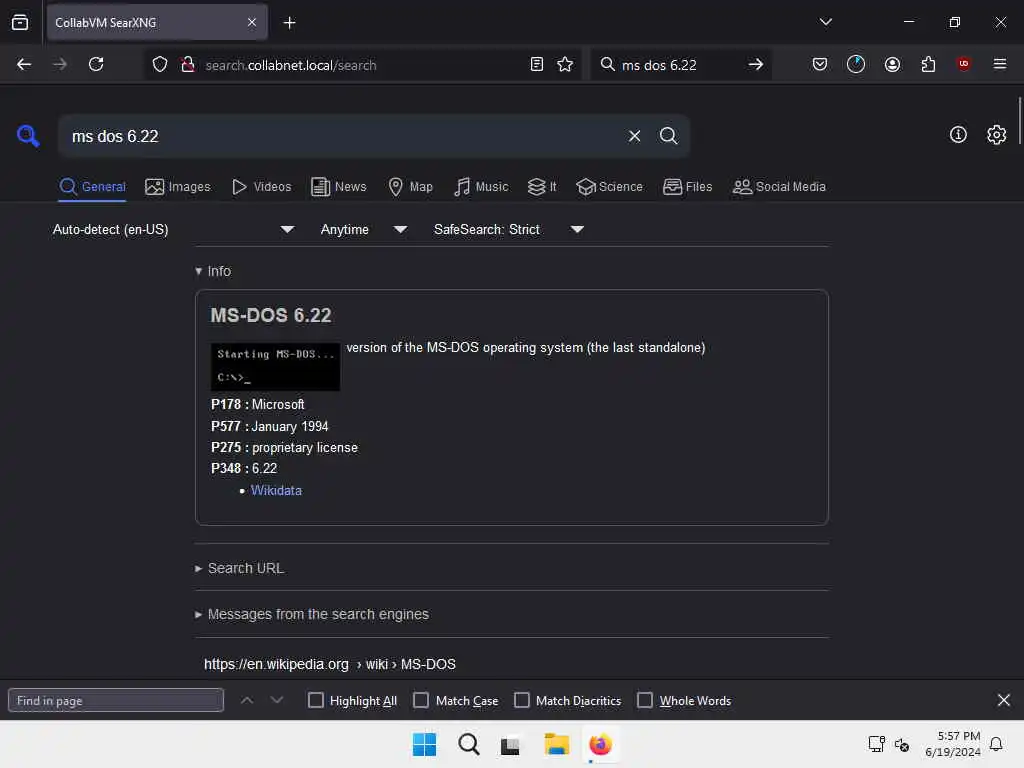Open the list all tabs chevron
This screenshot has height=768, width=1024.
click(x=825, y=22)
